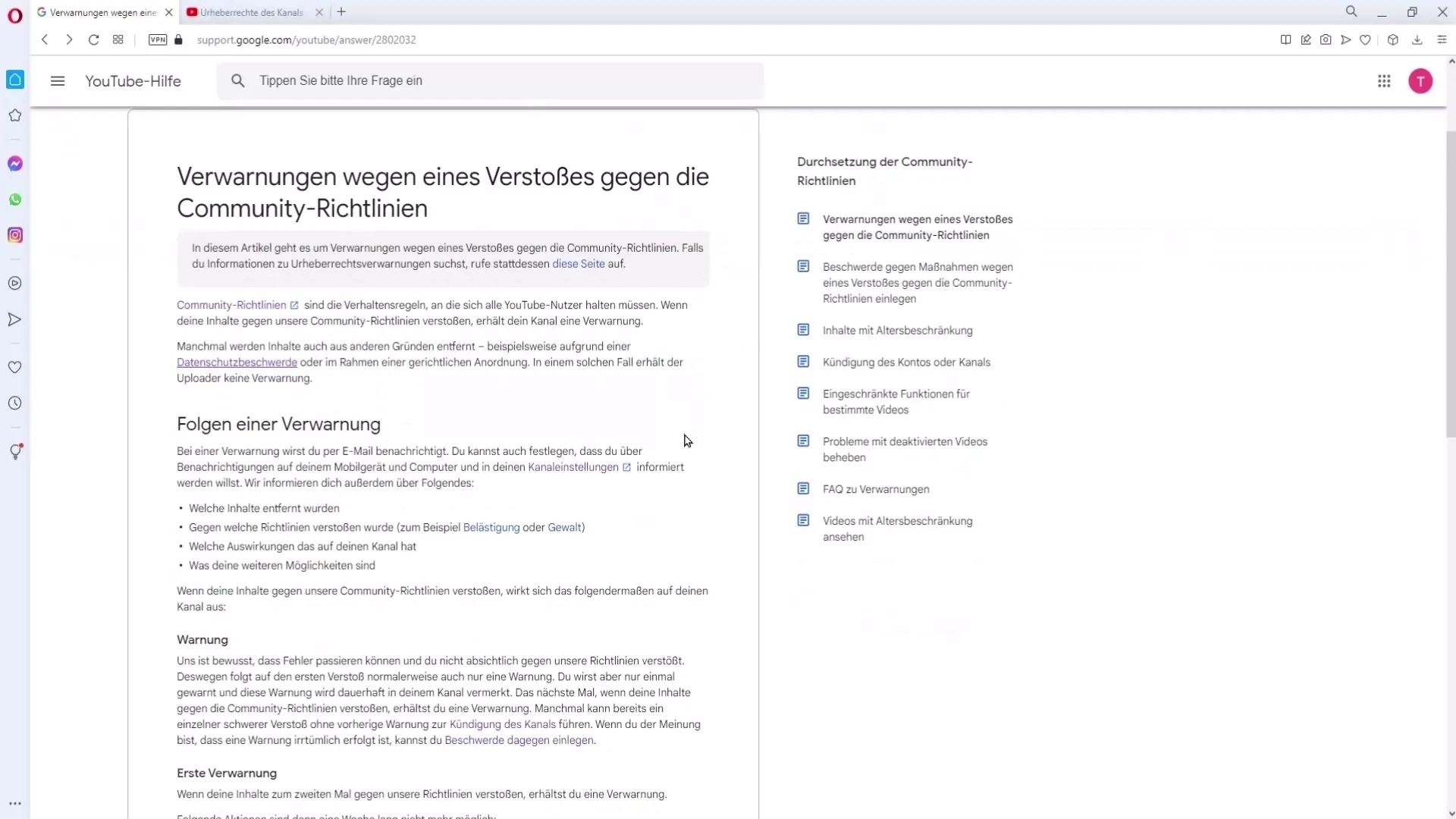Add the page to bookmarks heart
Screen dimensions: 1456x819
click(x=1366, y=40)
